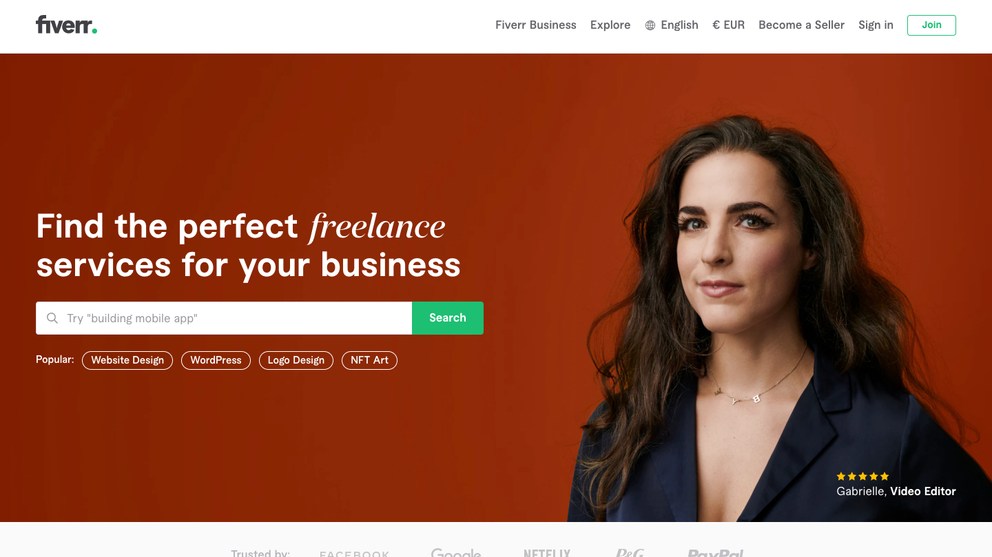Screen dimensions: 992x557
Task: Open the Explore menu
Action: (610, 25)
